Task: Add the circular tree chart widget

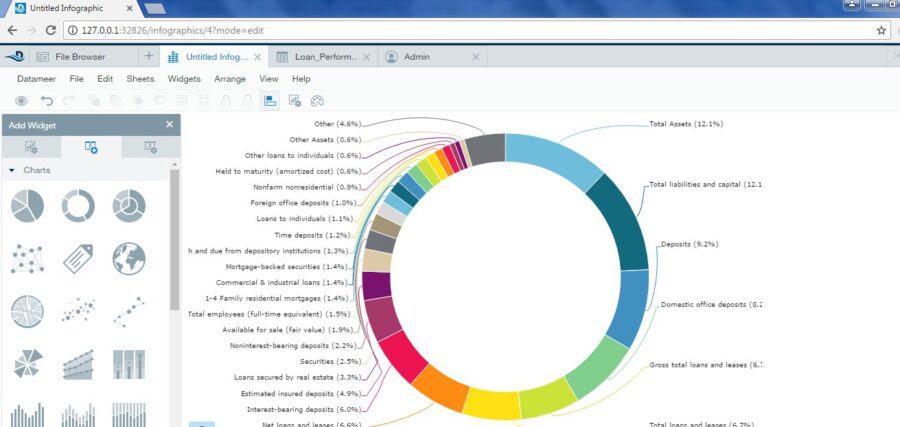Action: [x=27, y=312]
